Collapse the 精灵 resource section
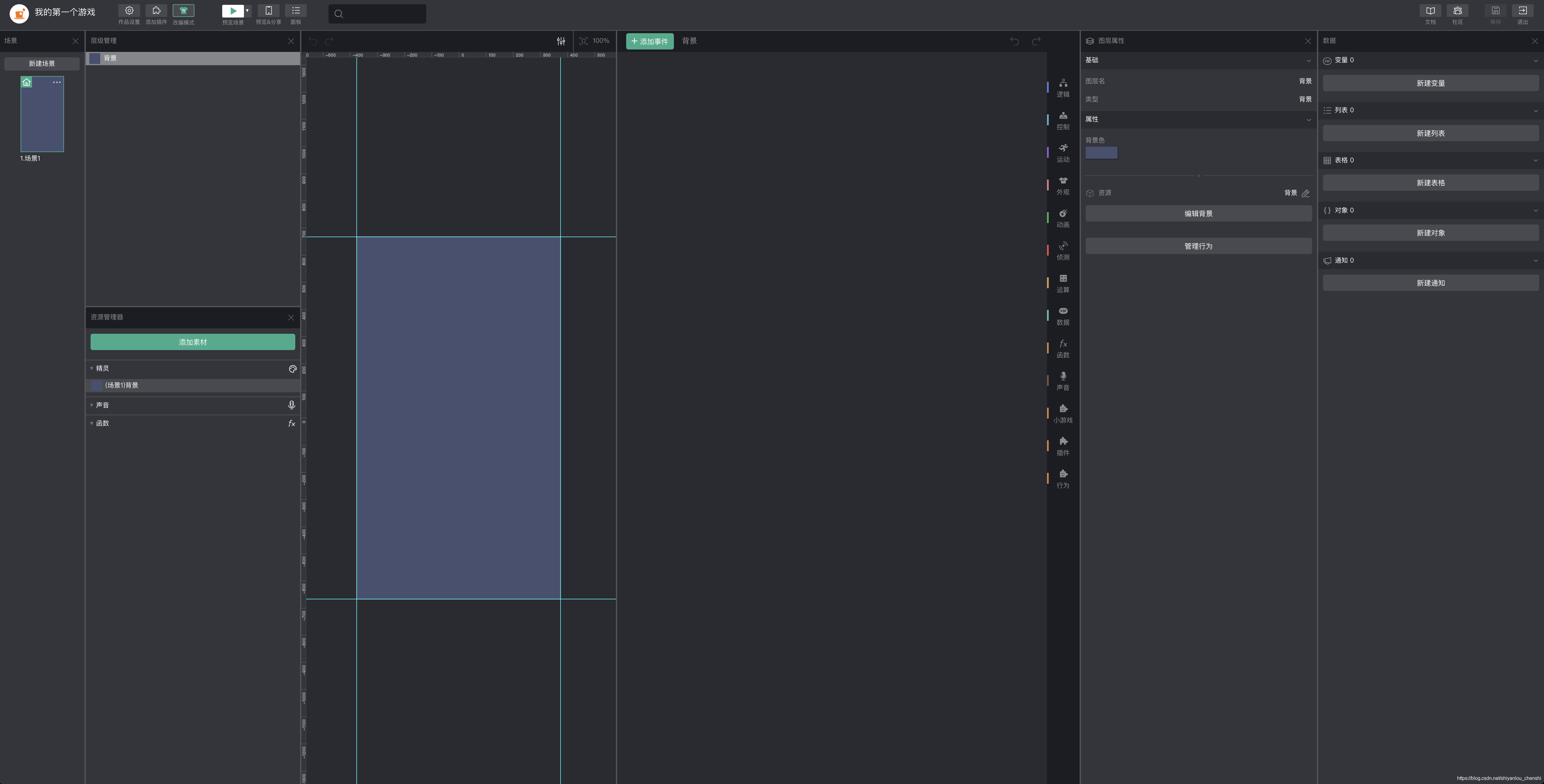This screenshot has height=784, width=1544. [x=92, y=368]
